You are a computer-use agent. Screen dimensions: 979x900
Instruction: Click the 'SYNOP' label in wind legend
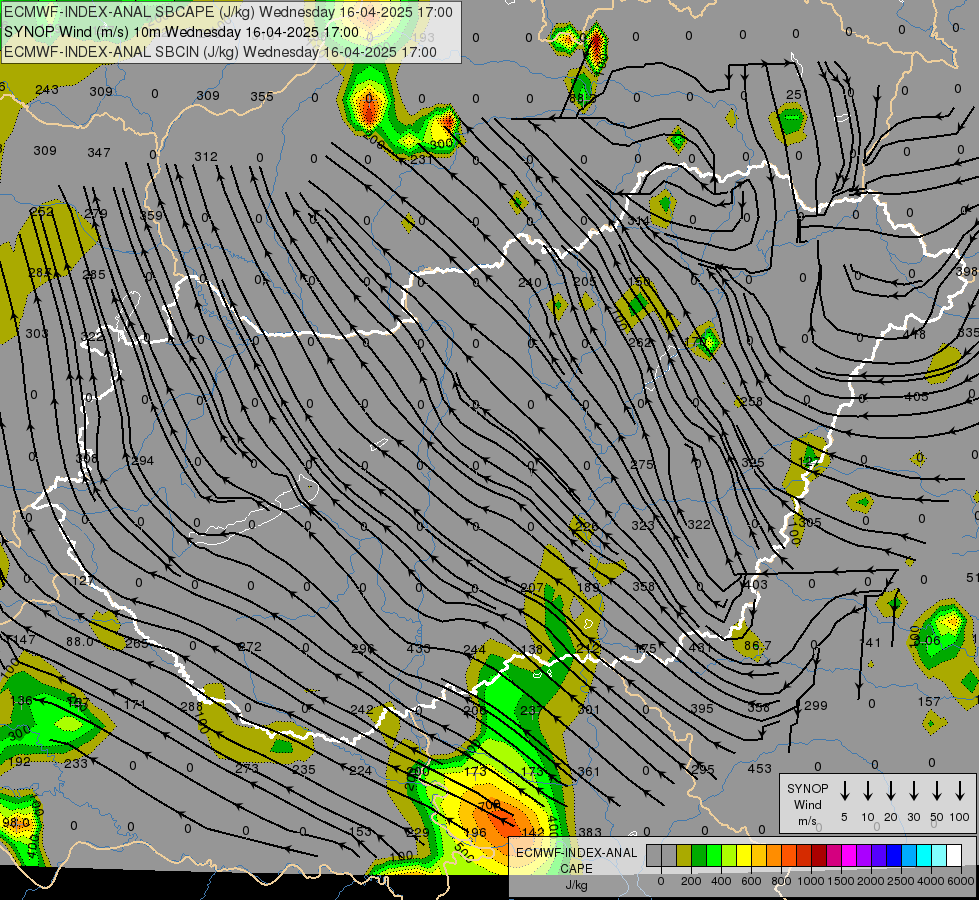click(x=807, y=788)
